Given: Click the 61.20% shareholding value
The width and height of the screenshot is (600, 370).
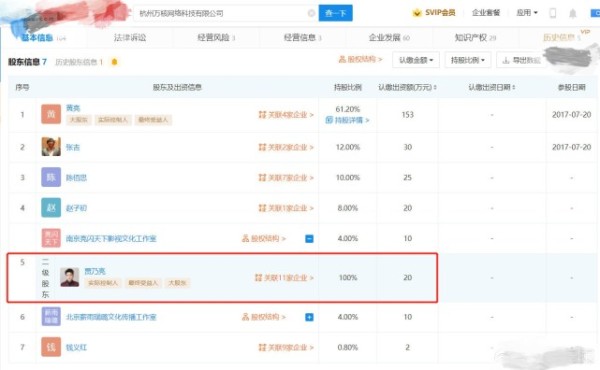Looking at the screenshot, I should point(347,109).
